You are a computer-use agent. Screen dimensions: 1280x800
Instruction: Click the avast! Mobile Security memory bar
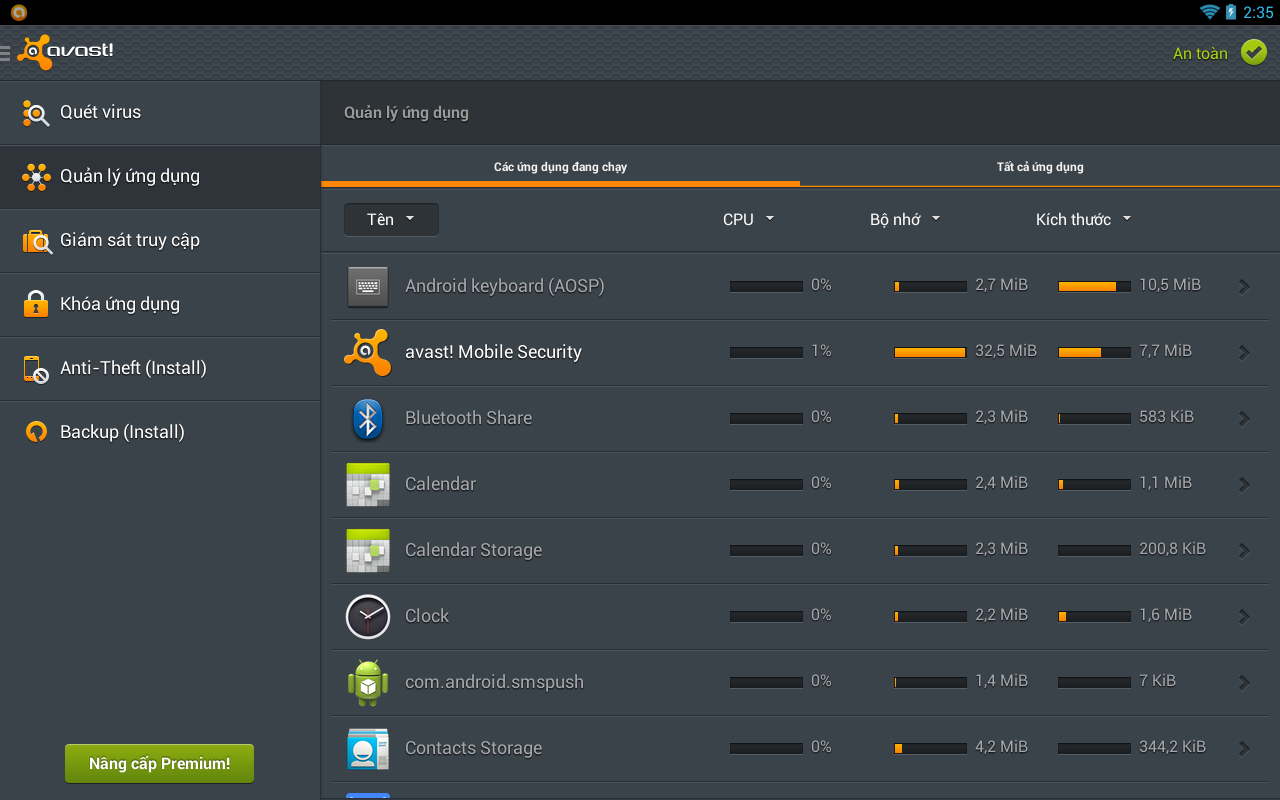[x=930, y=352]
